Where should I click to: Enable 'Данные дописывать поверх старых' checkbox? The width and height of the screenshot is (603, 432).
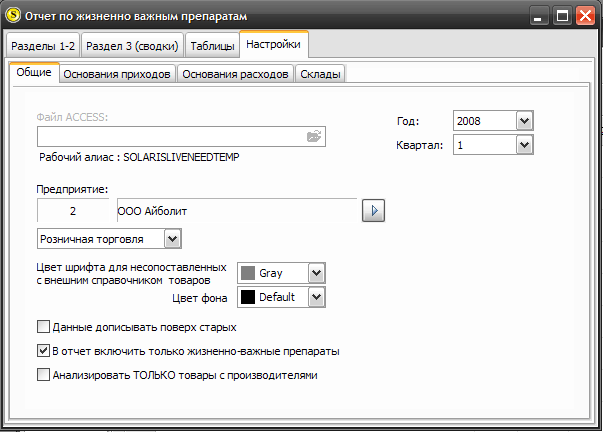(43, 327)
